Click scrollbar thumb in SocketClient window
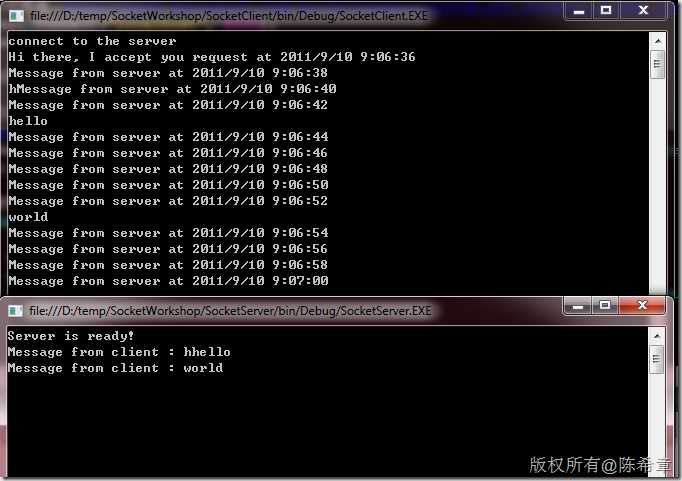Viewport: 682px width, 481px height. [658, 64]
